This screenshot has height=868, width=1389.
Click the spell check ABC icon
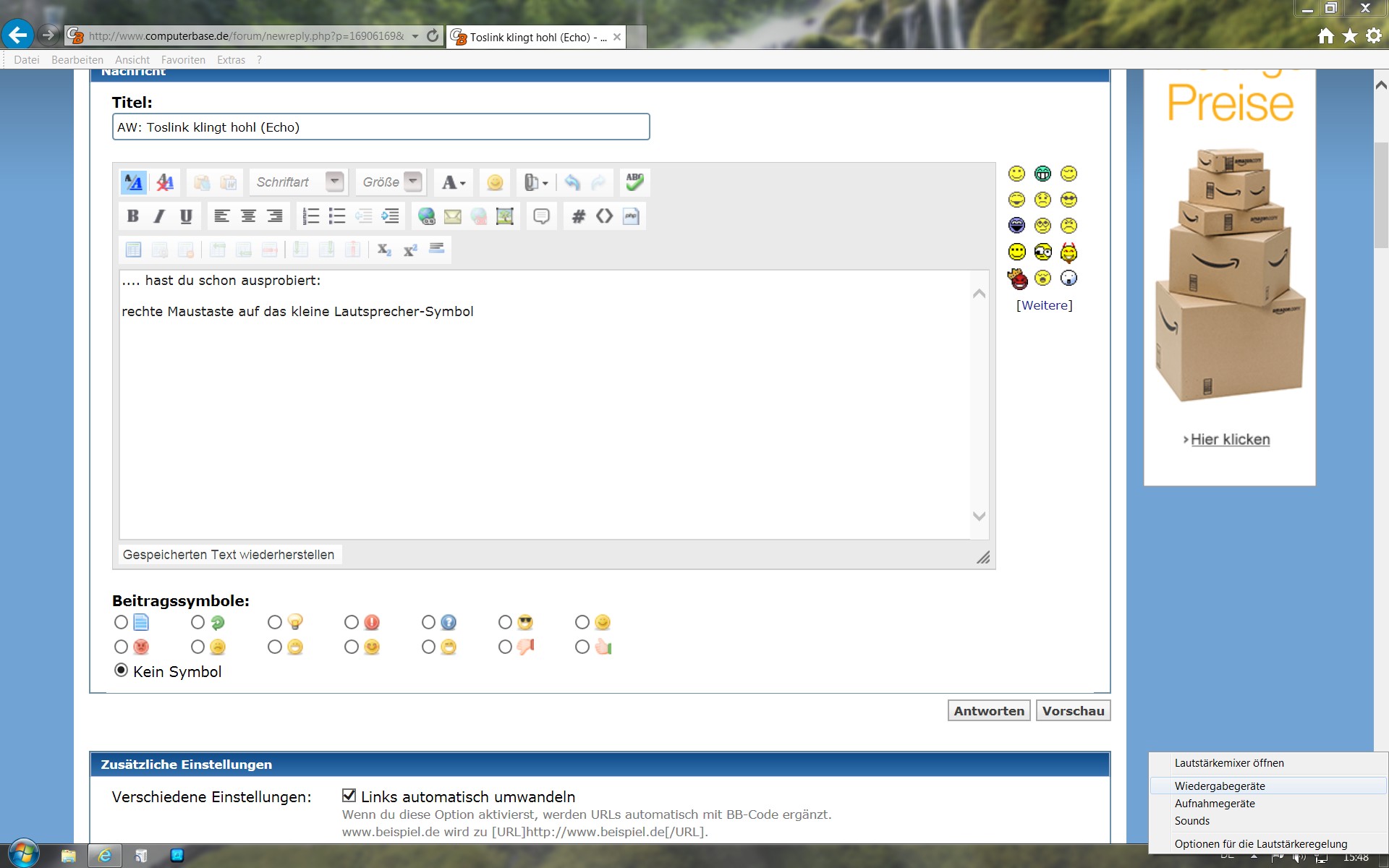(x=634, y=182)
